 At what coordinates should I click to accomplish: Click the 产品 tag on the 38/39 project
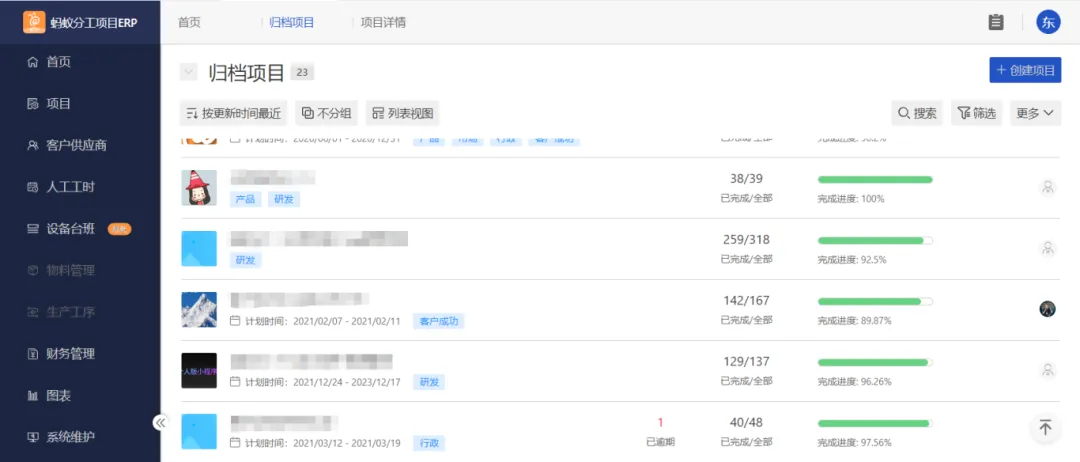[245, 199]
